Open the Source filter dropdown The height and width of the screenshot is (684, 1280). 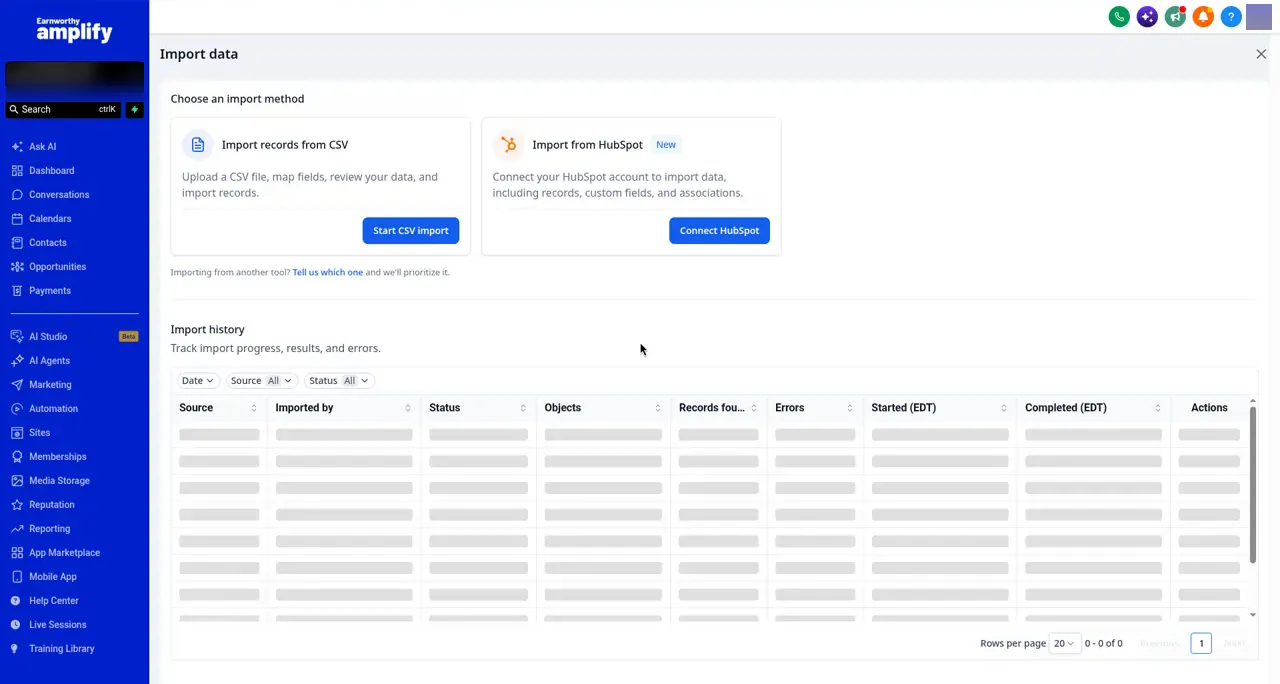pos(261,381)
